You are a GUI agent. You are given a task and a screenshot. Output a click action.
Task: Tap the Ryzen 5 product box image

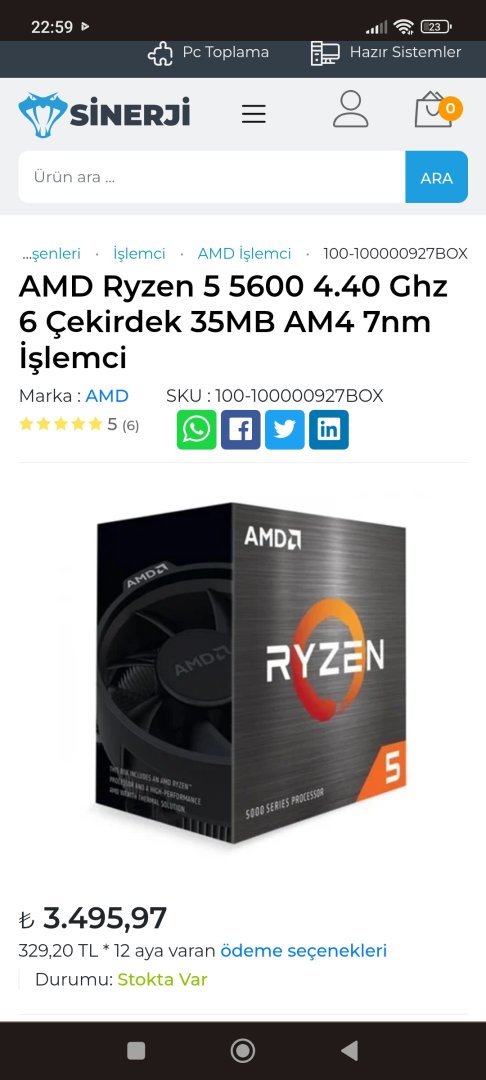click(x=251, y=672)
